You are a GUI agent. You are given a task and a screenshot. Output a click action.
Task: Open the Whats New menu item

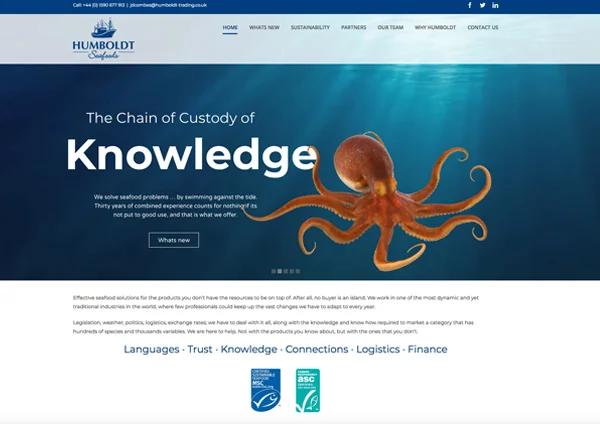click(x=264, y=28)
